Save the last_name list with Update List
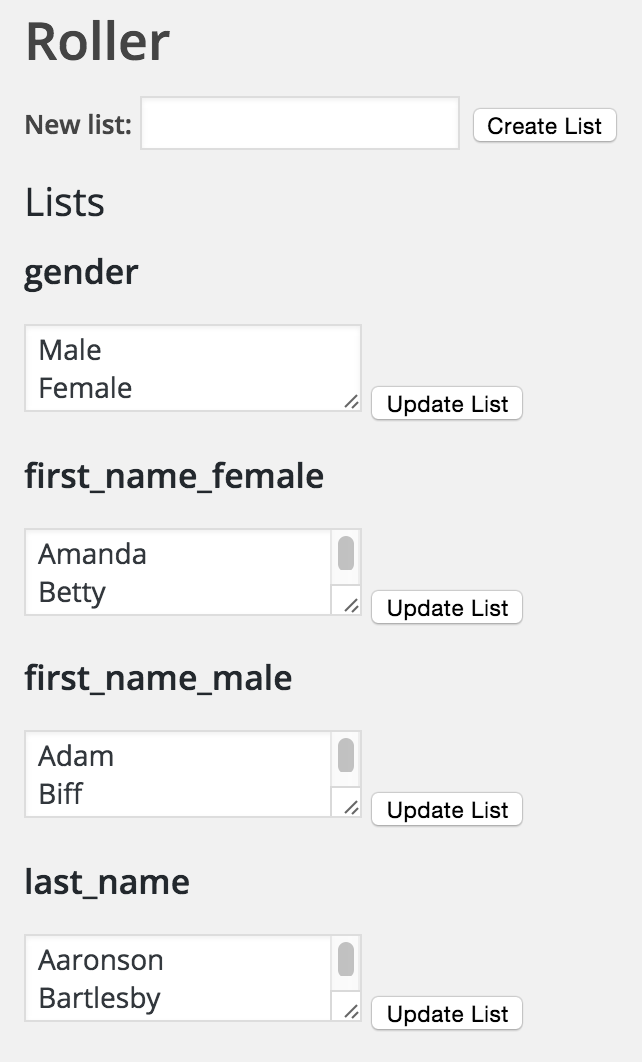Screen dimensions: 642x1062 pyautogui.click(x=447, y=1014)
